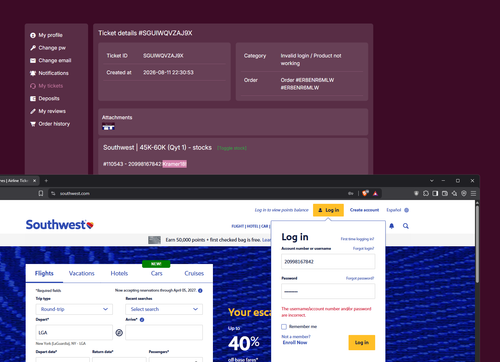500x362 pixels.
Task: Click Log in to view points balance
Action: pyautogui.click(x=282, y=210)
